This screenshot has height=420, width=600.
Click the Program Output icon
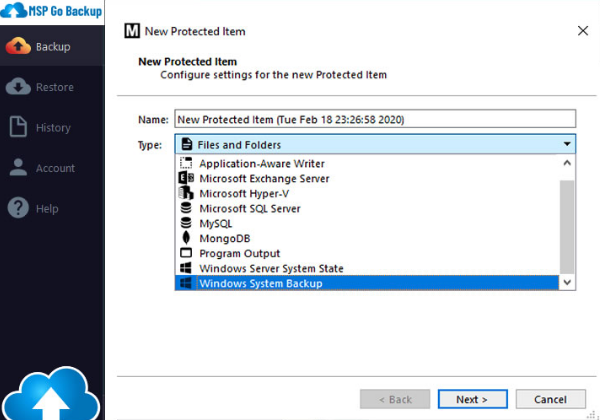coord(186,253)
